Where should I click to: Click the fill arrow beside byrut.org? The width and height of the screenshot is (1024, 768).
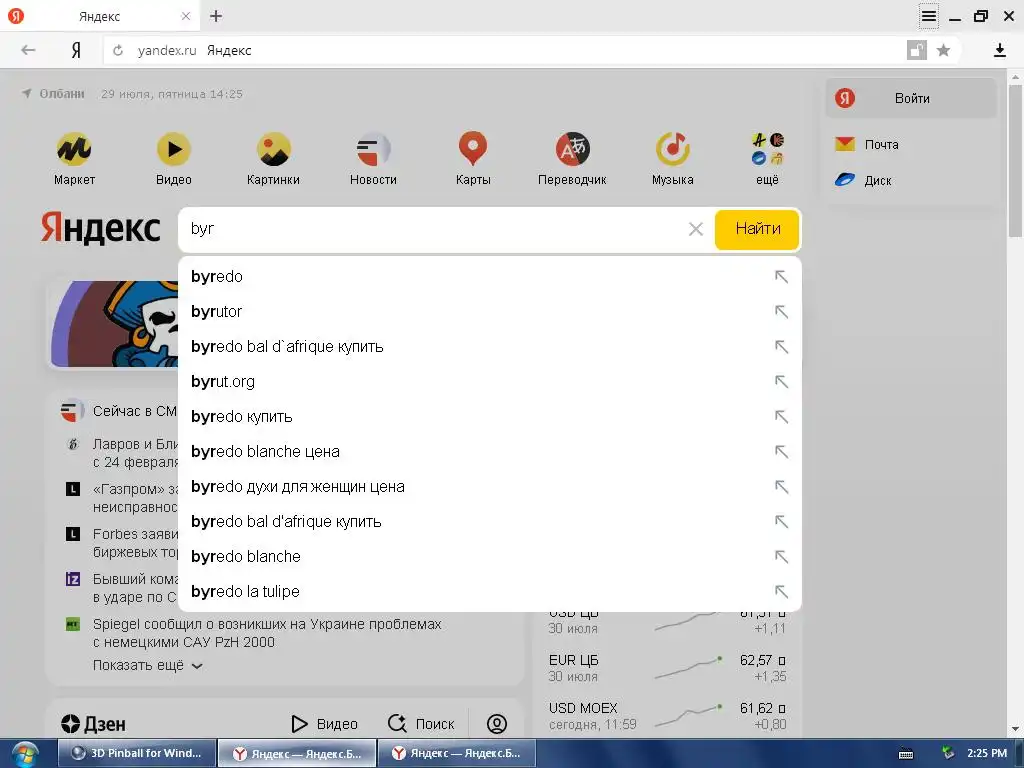point(781,381)
